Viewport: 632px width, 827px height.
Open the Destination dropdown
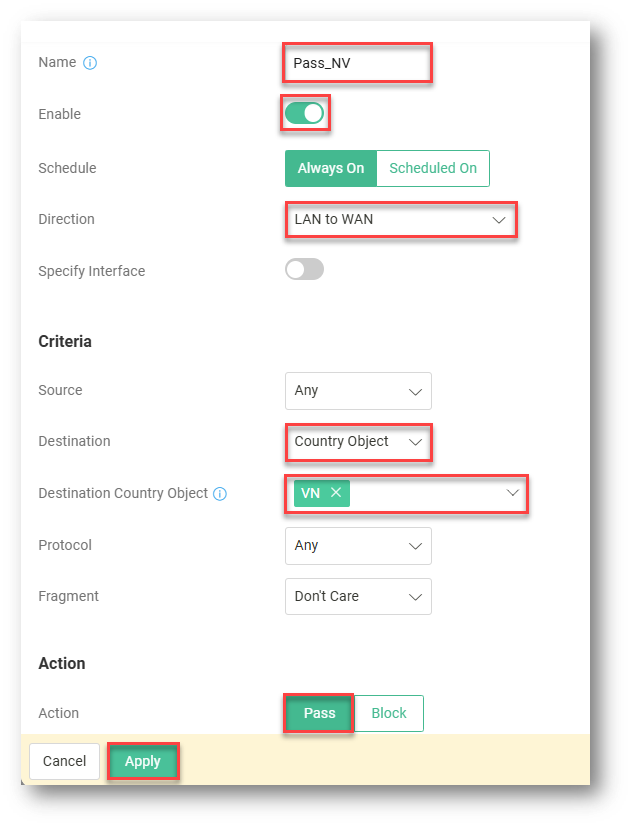pos(358,442)
